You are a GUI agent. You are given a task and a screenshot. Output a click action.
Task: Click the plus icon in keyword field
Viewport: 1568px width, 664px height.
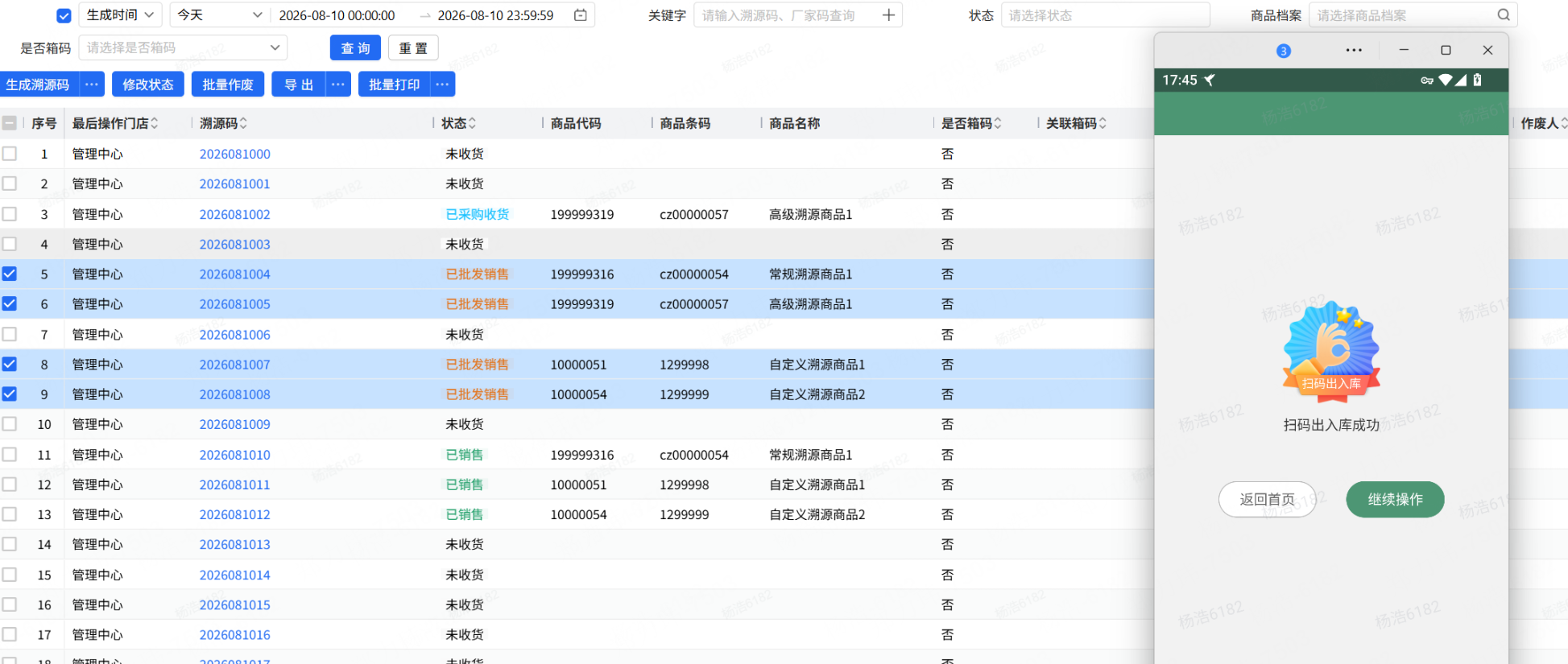888,15
